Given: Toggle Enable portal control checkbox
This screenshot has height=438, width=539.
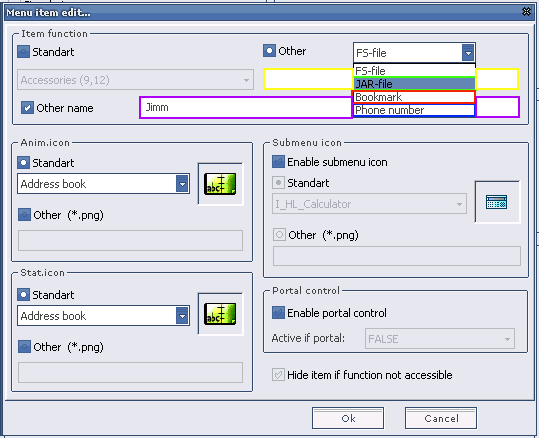Looking at the screenshot, I should [278, 313].
